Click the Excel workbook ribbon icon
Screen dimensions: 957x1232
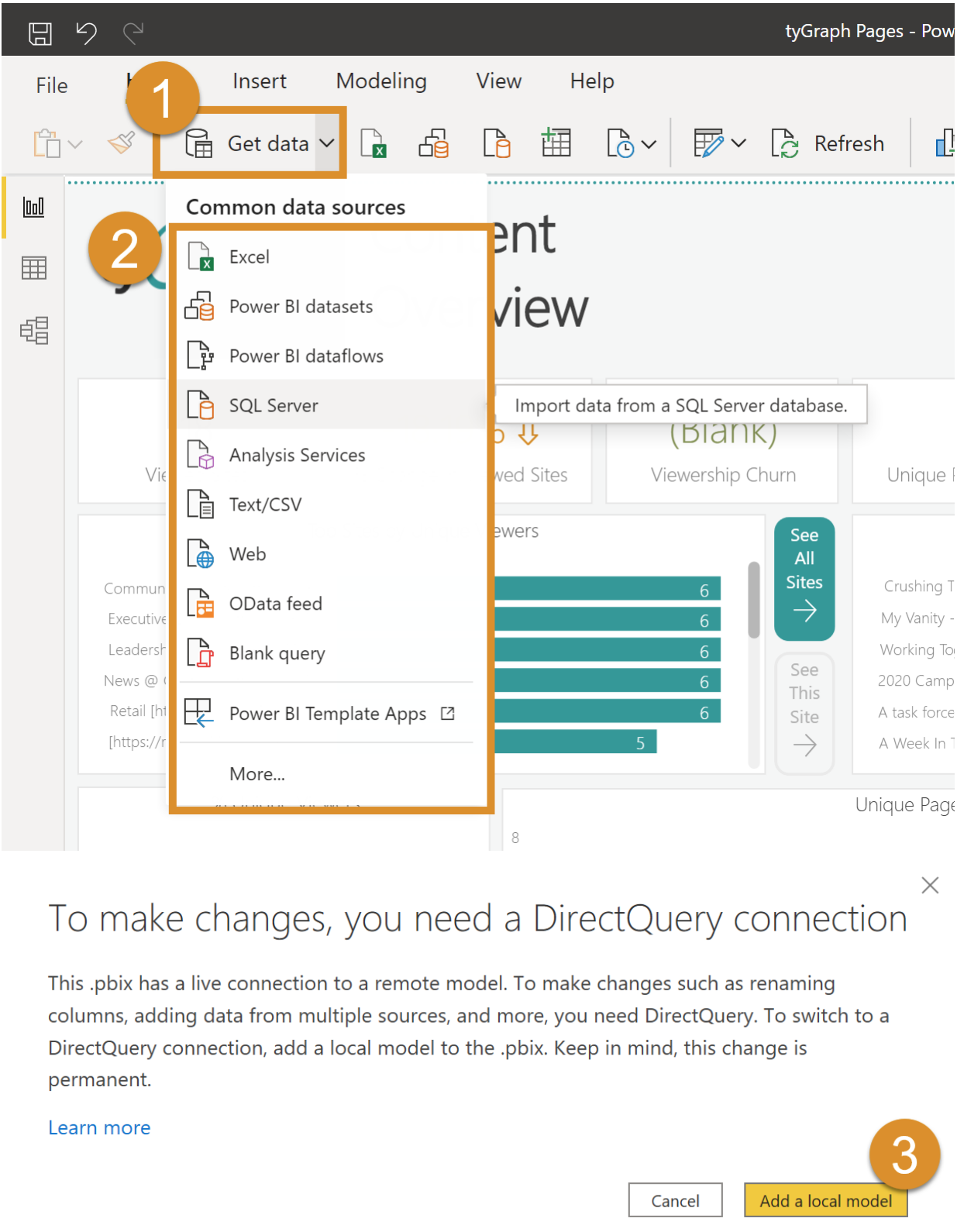(x=374, y=143)
